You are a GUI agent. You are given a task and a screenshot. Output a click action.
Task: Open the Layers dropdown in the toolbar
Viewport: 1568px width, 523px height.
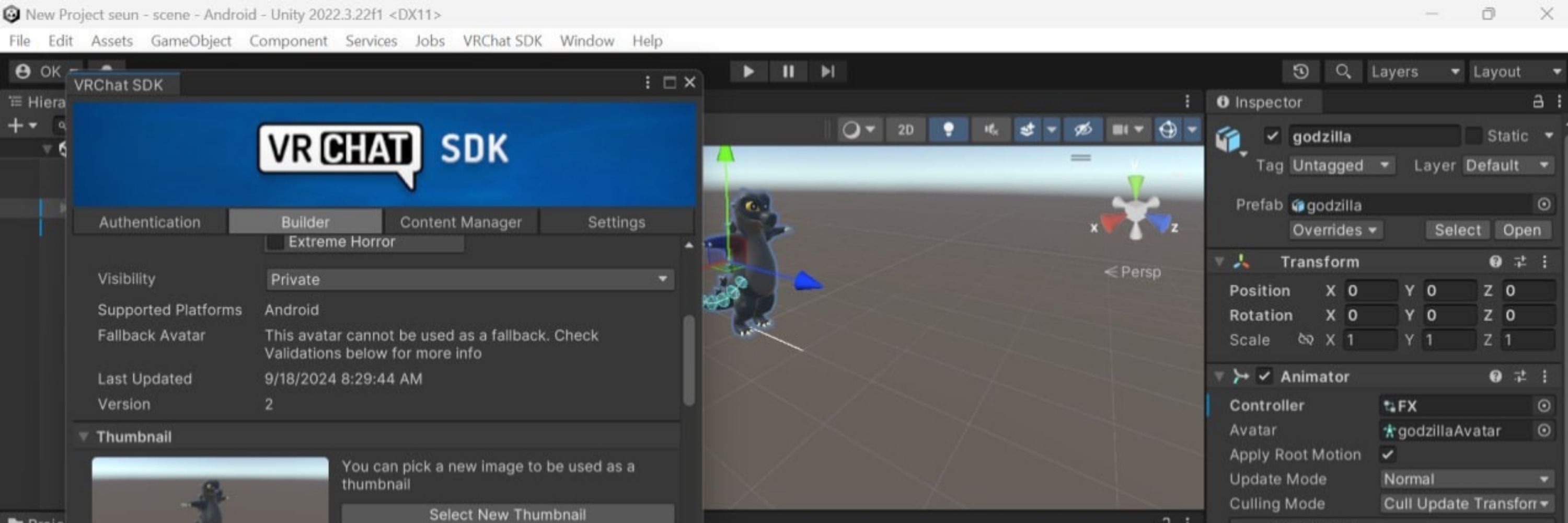1415,72
